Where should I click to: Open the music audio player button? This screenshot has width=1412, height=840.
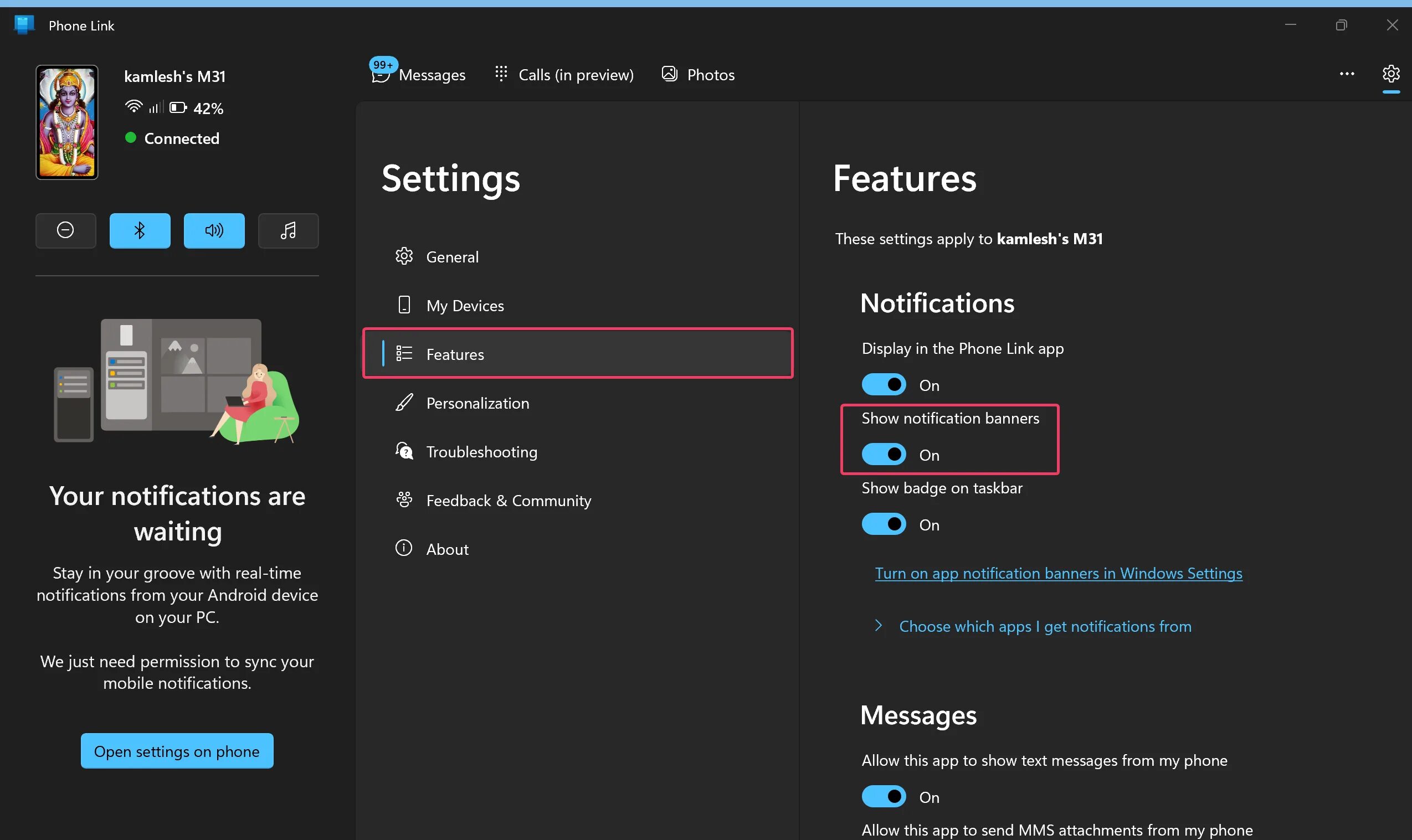pos(288,230)
